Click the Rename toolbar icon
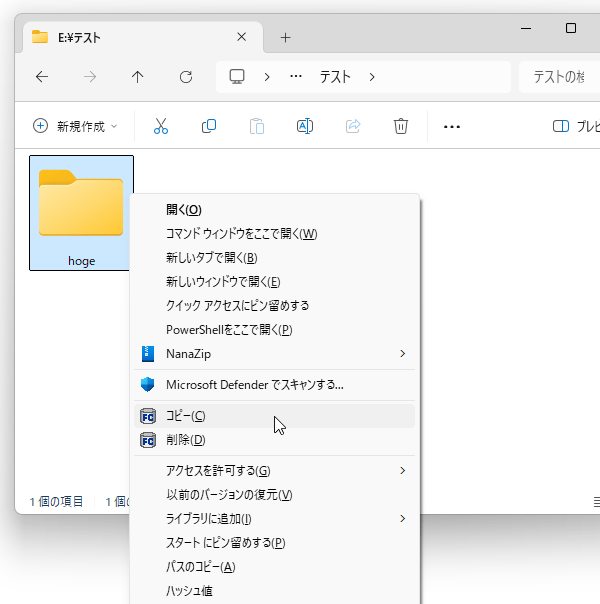Image resolution: width=600 pixels, height=604 pixels. point(305,126)
